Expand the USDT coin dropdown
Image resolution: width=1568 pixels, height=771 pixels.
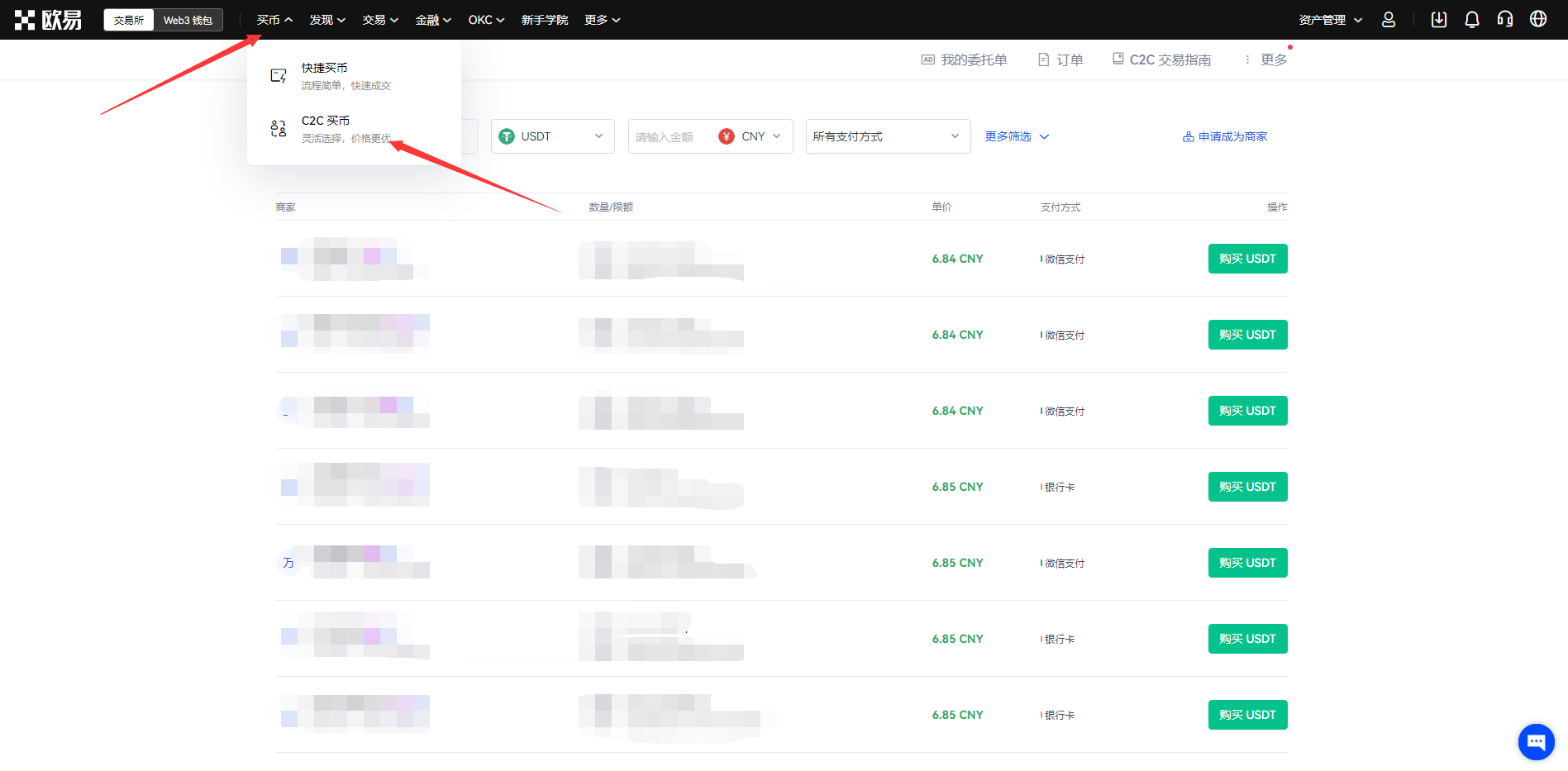click(x=553, y=136)
